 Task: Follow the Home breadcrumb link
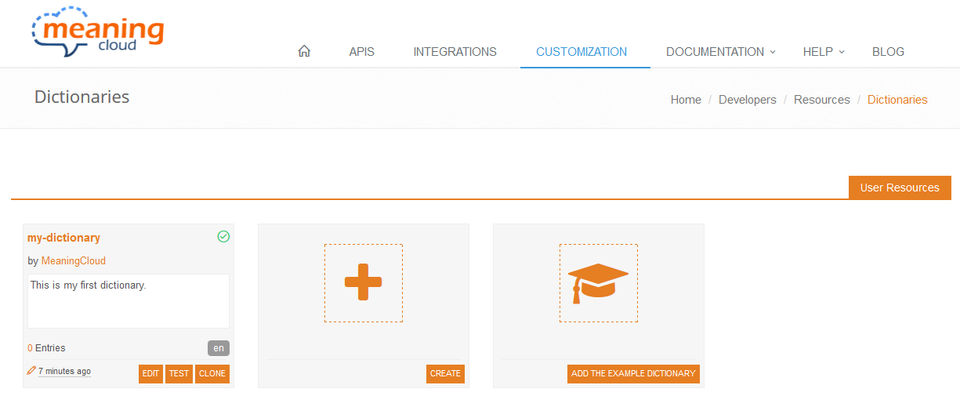coord(686,99)
